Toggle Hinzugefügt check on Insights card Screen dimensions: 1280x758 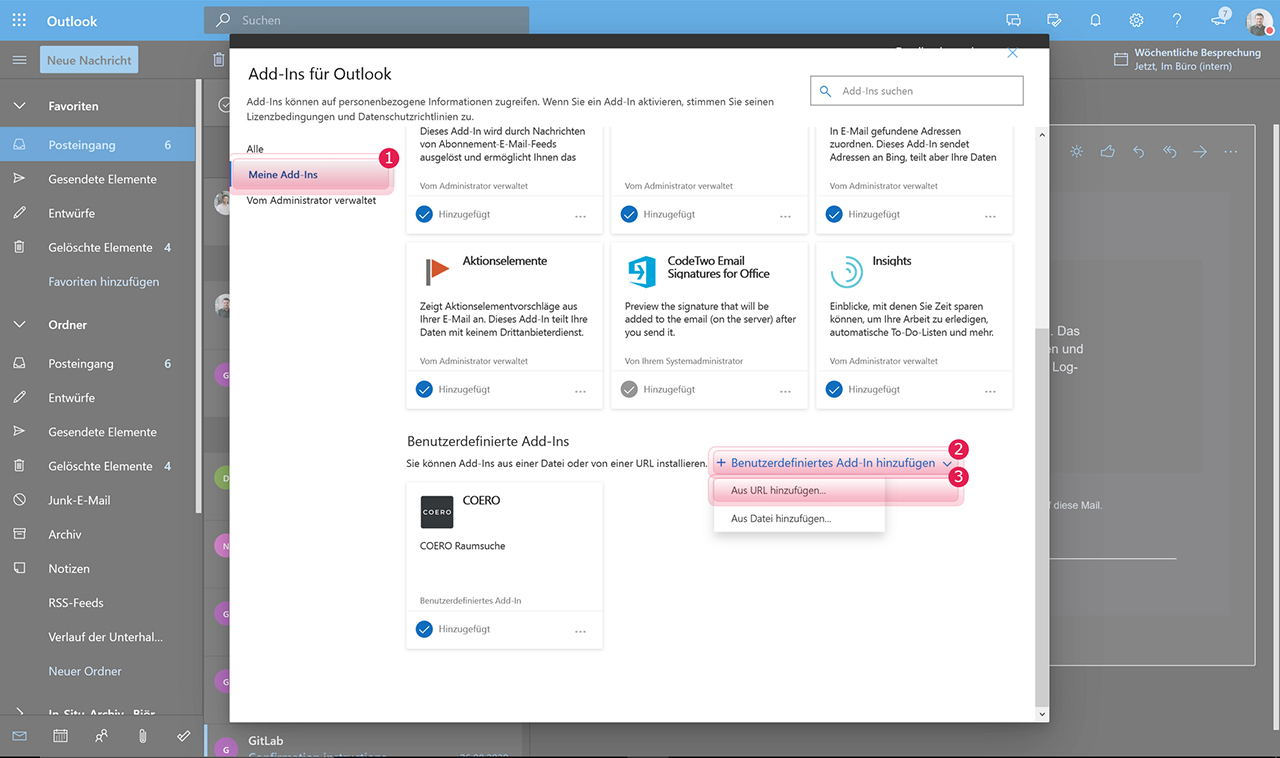833,389
